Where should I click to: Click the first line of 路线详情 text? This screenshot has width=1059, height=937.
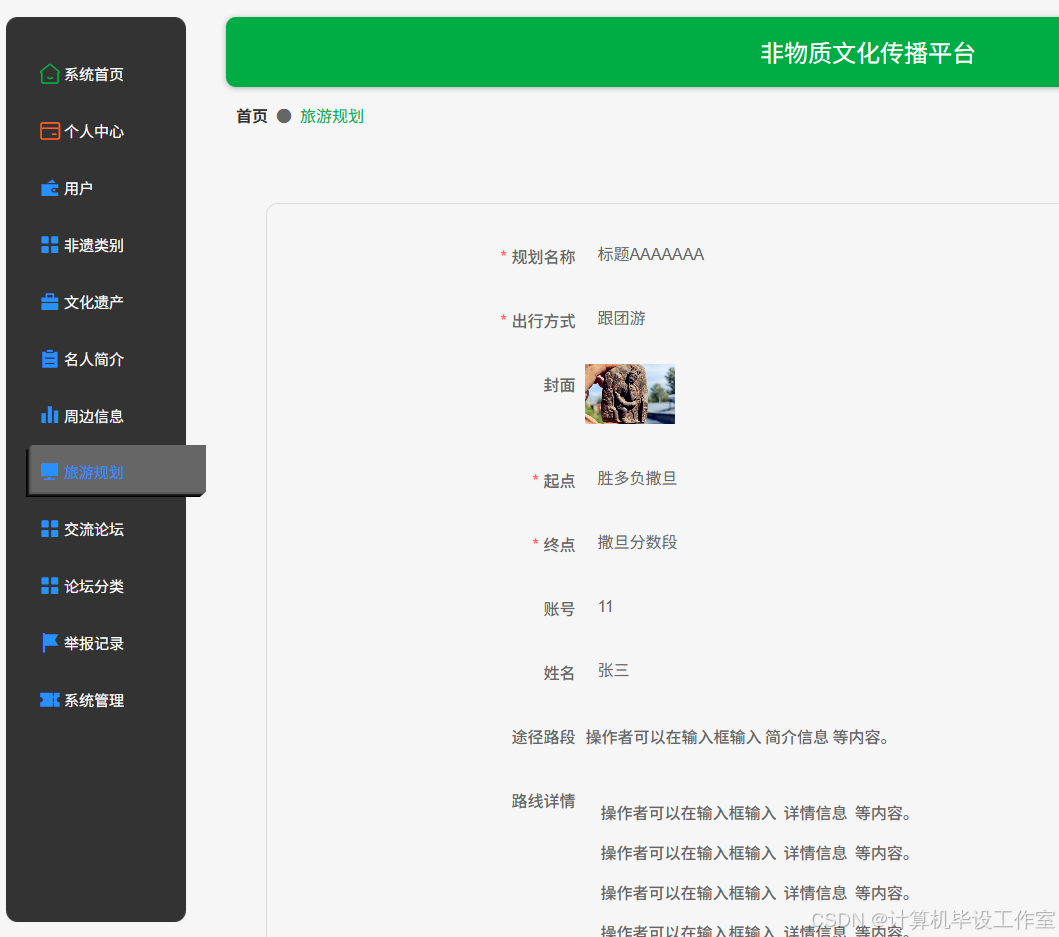click(x=756, y=813)
